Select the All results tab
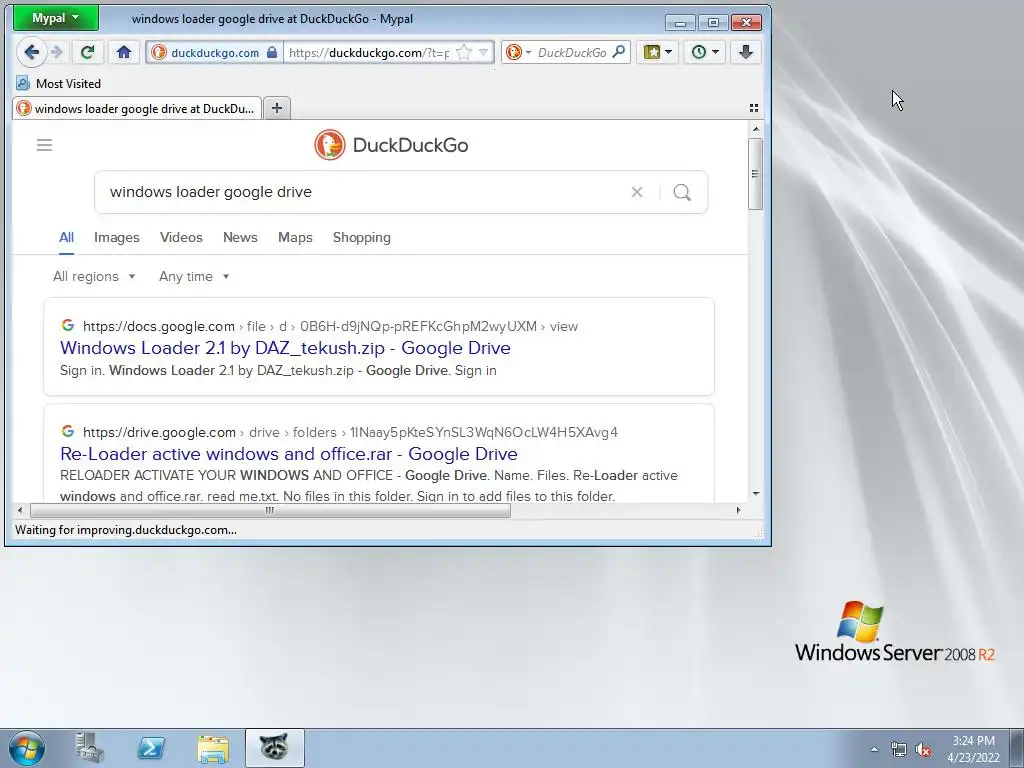1024x768 pixels. click(67, 238)
